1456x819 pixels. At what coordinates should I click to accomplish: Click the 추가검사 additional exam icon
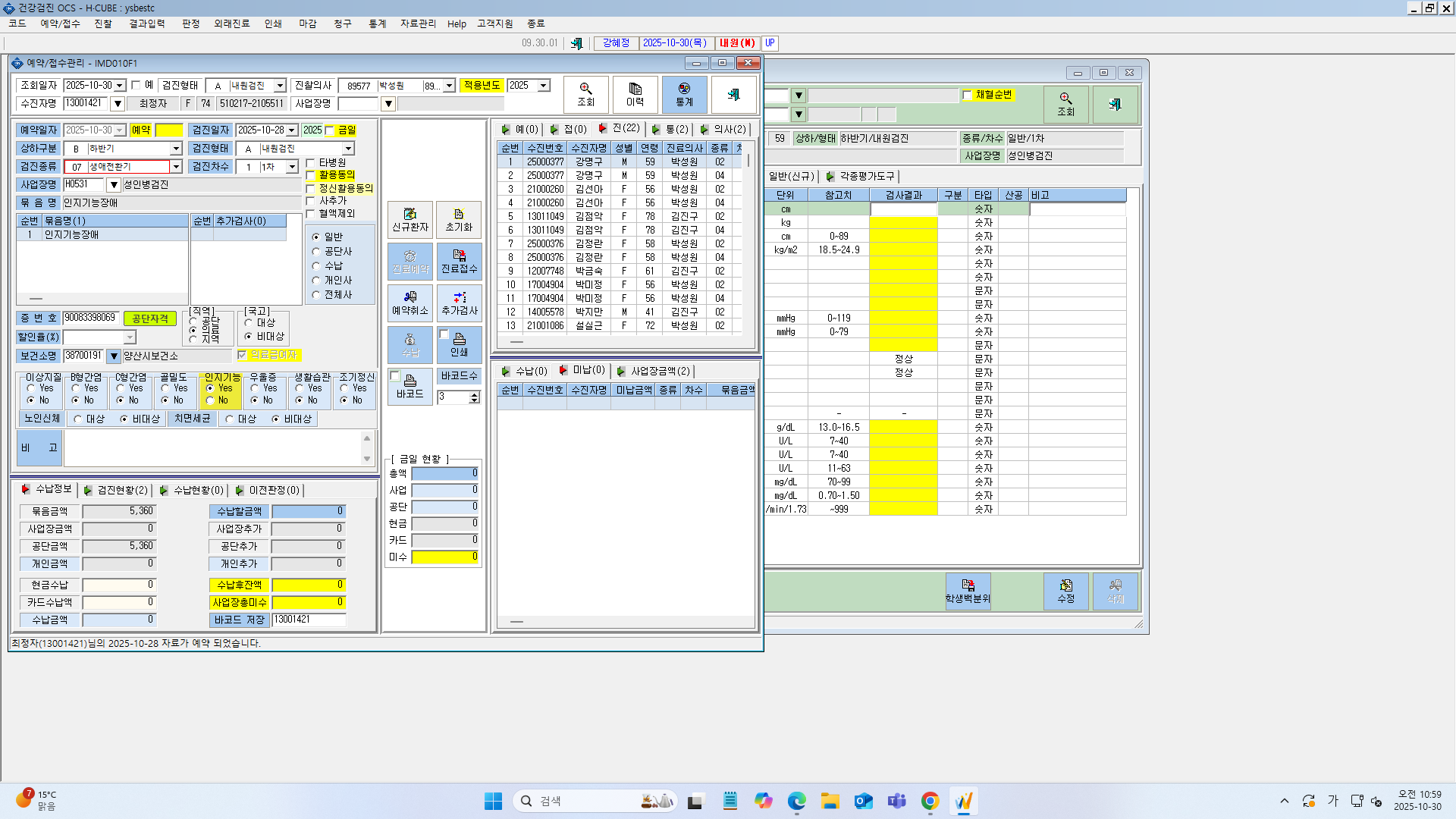pyautogui.click(x=459, y=303)
